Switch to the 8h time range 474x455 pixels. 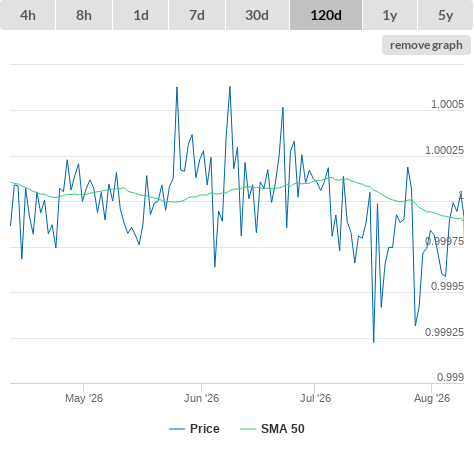coord(84,15)
